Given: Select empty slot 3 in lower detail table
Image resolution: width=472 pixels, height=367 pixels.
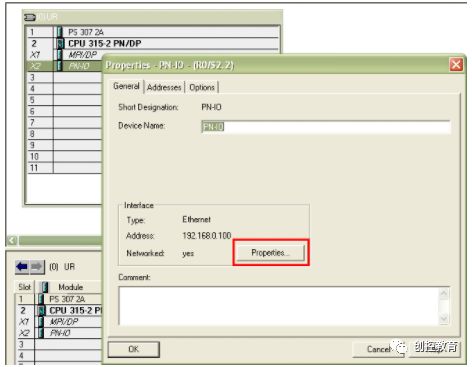Looking at the screenshot, I should point(59,344).
